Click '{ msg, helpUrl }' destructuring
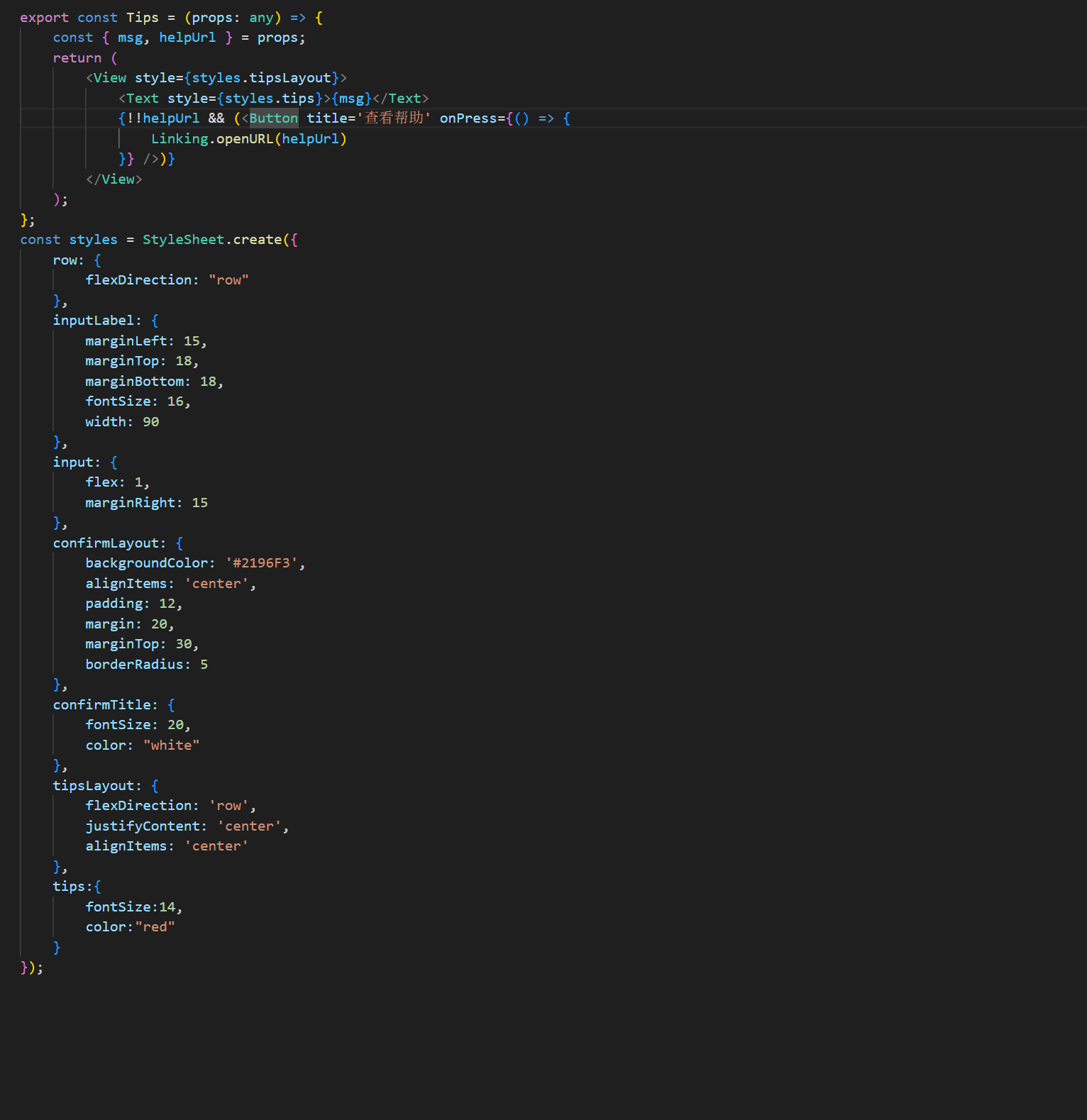 (x=167, y=37)
